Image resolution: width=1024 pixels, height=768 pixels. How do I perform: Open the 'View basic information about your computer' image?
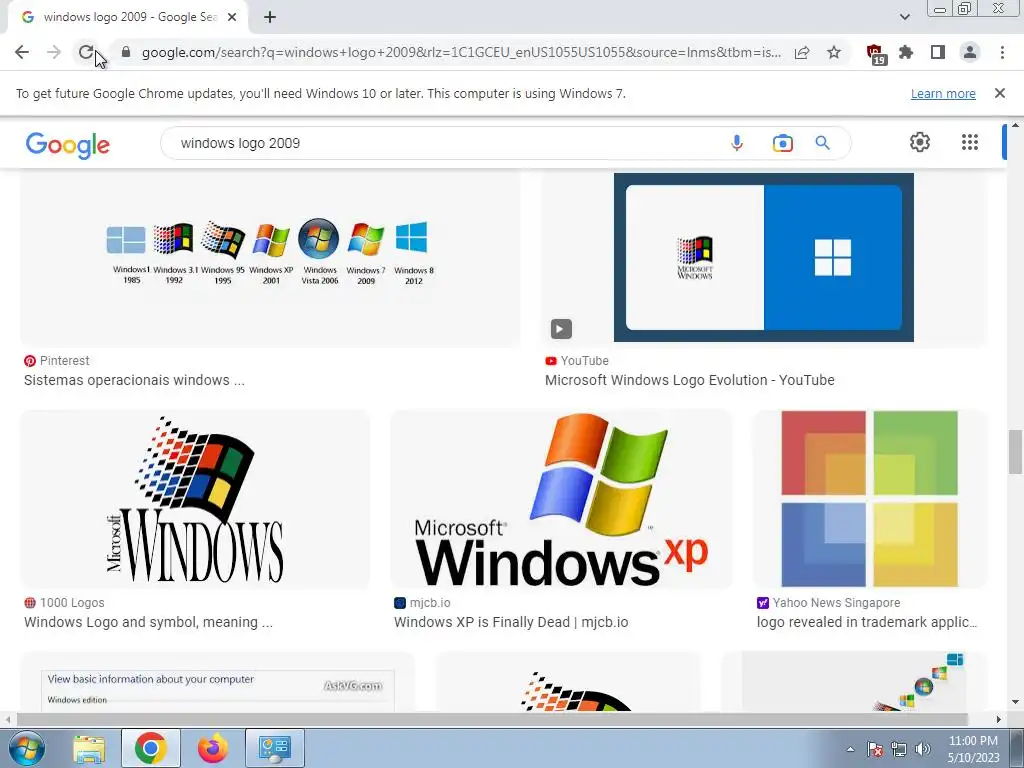217,681
